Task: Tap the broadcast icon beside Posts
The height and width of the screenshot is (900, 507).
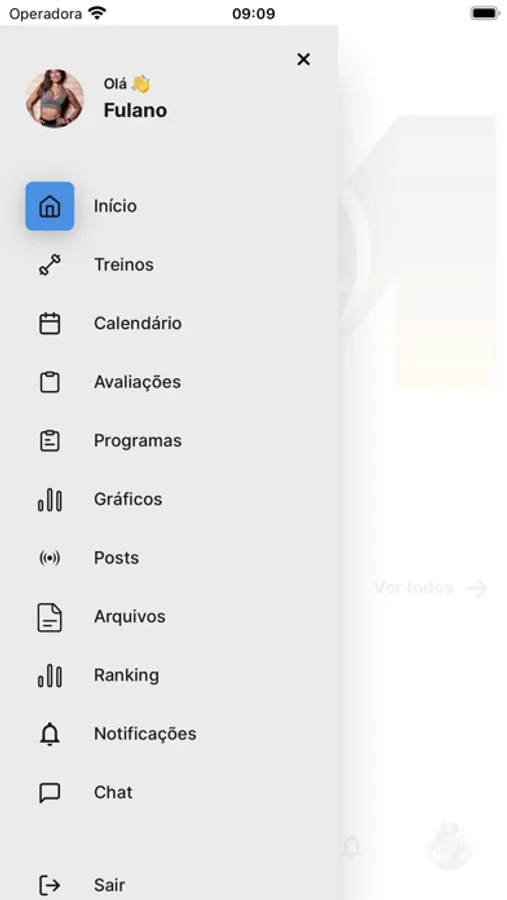Action: pos(49,558)
